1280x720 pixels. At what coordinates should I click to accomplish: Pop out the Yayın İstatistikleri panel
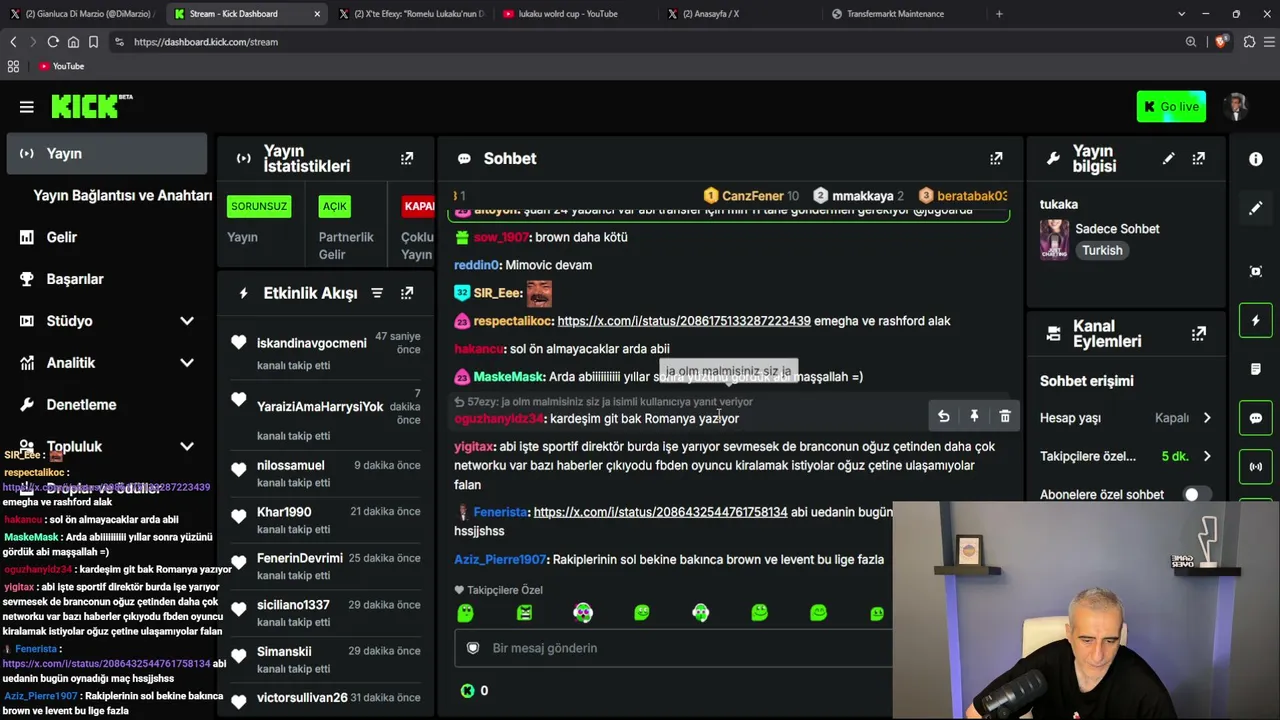click(x=407, y=158)
